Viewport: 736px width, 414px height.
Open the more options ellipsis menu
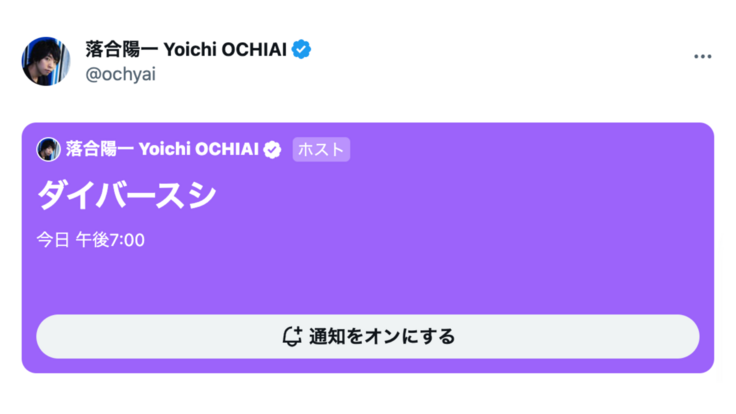click(x=703, y=57)
